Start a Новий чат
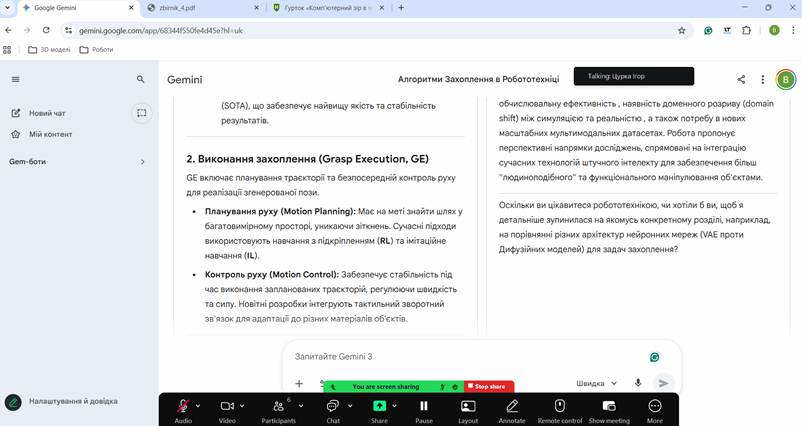802x426 pixels. [x=47, y=113]
